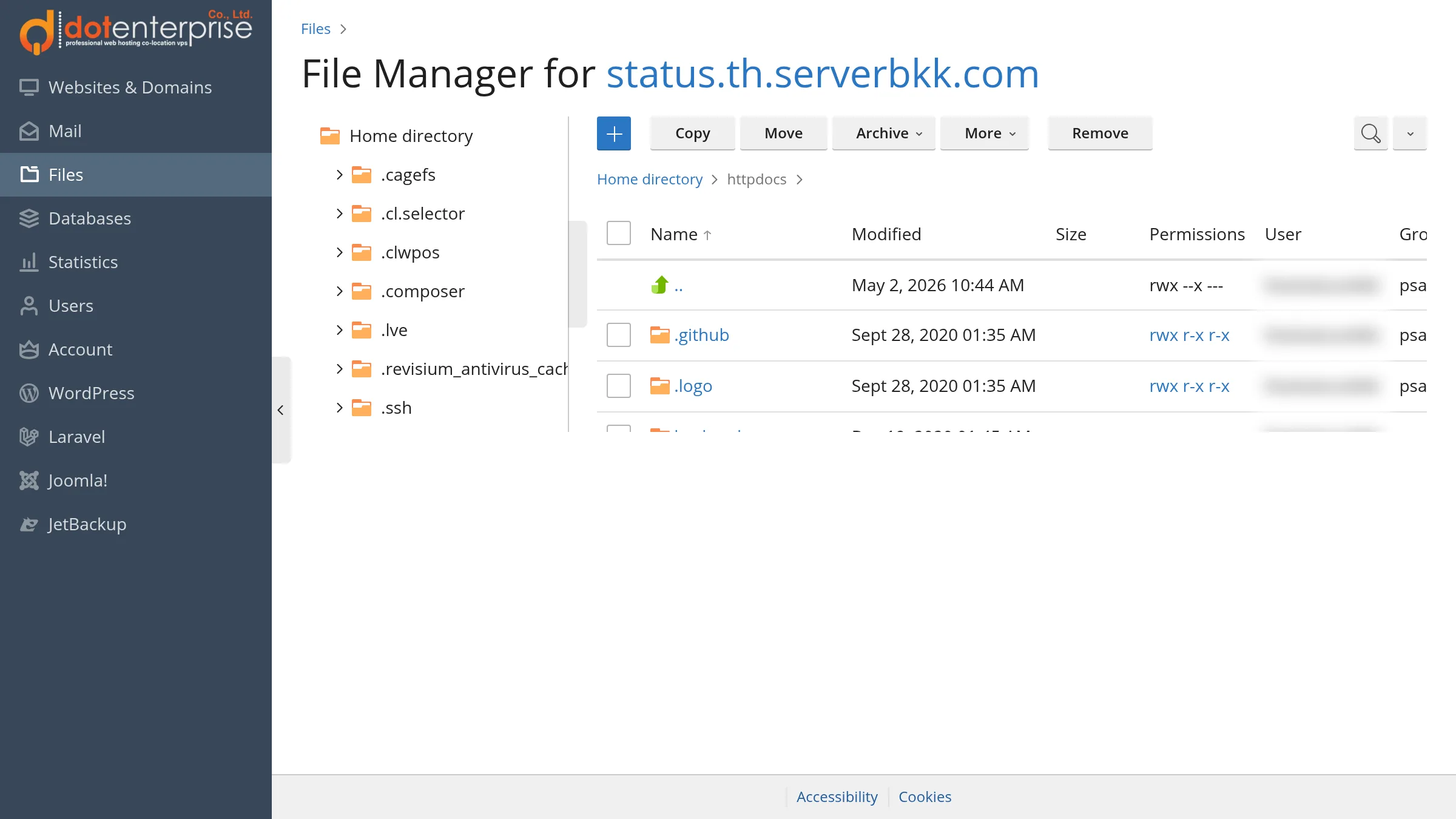Go to Home directory breadcrumb link
Image resolution: width=1456 pixels, height=819 pixels.
[x=649, y=180]
